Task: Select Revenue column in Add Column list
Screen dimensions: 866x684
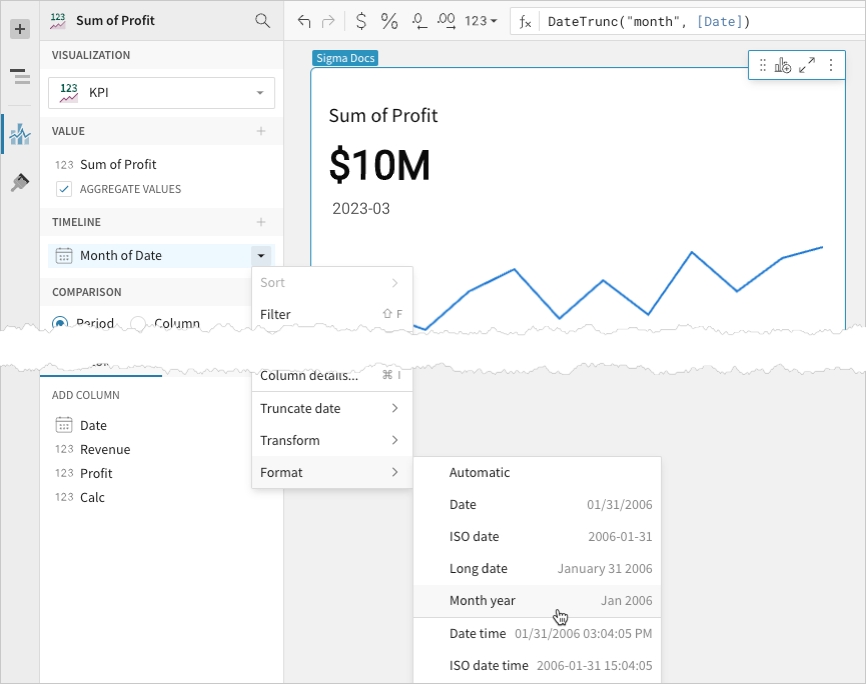Action: [x=105, y=449]
